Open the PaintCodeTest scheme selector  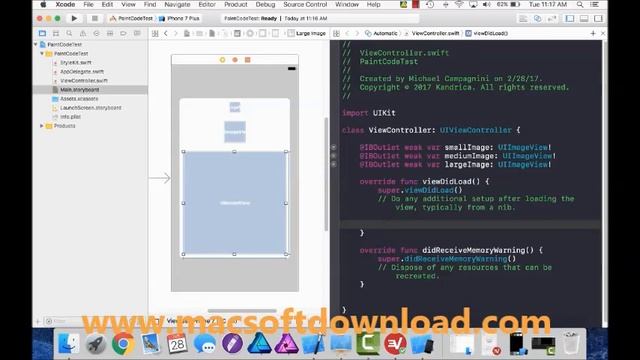pos(132,18)
